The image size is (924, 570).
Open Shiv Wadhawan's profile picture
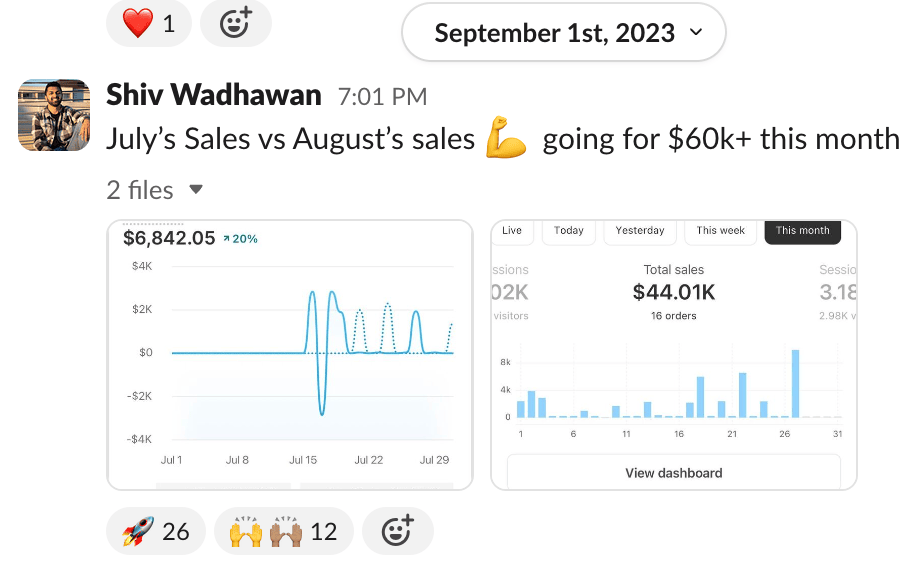pos(55,114)
